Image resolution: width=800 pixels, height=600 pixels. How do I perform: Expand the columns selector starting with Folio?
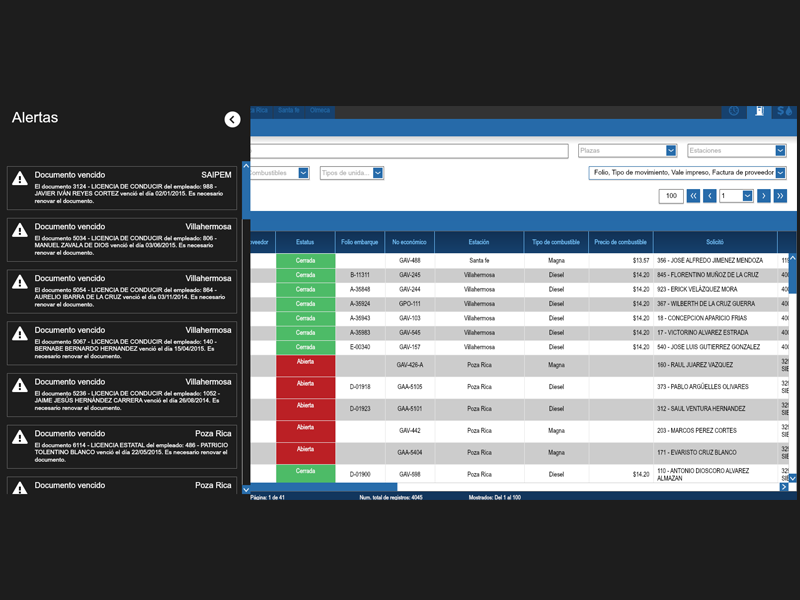click(781, 173)
